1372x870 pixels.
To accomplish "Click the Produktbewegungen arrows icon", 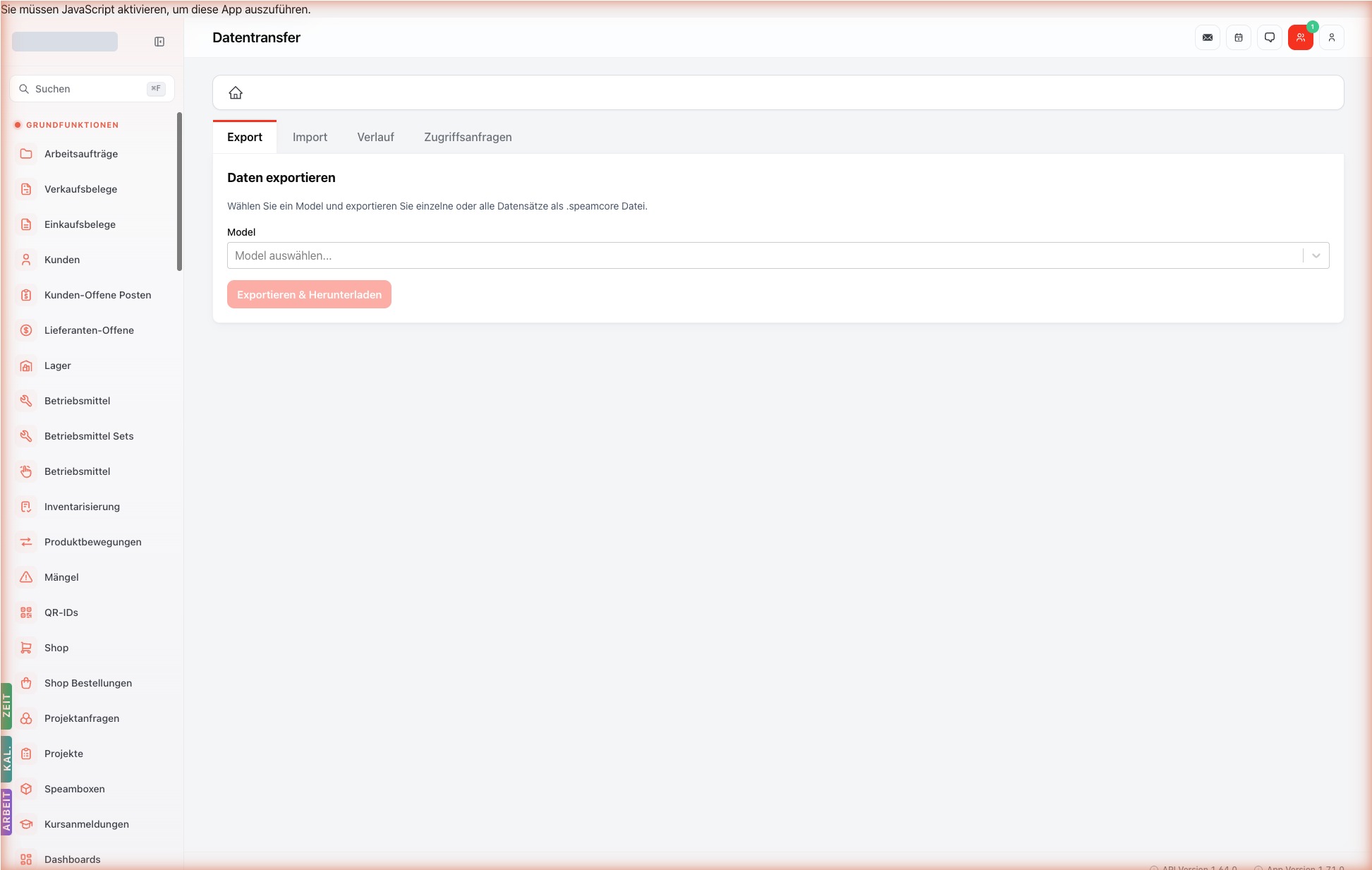I will [x=26, y=542].
